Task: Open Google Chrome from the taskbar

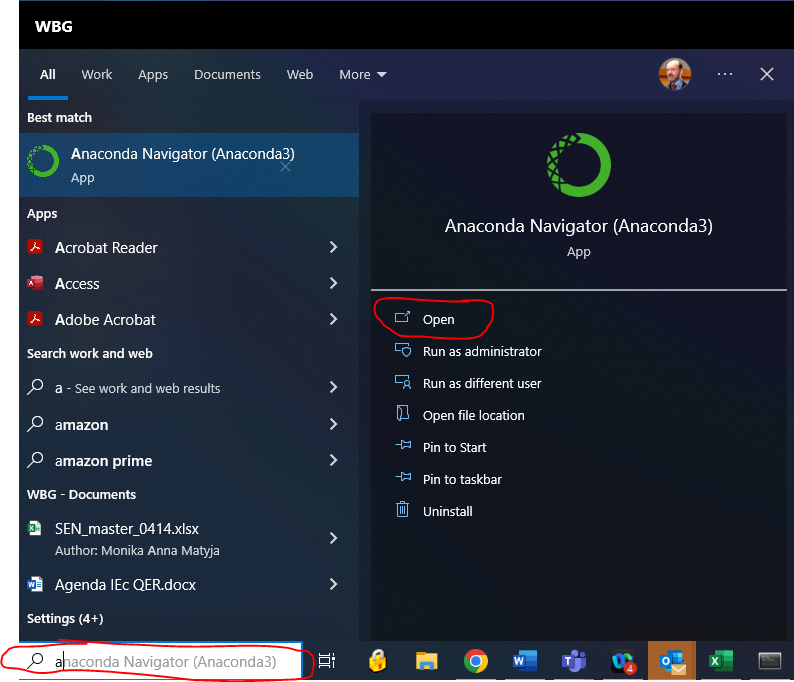Action: click(476, 661)
